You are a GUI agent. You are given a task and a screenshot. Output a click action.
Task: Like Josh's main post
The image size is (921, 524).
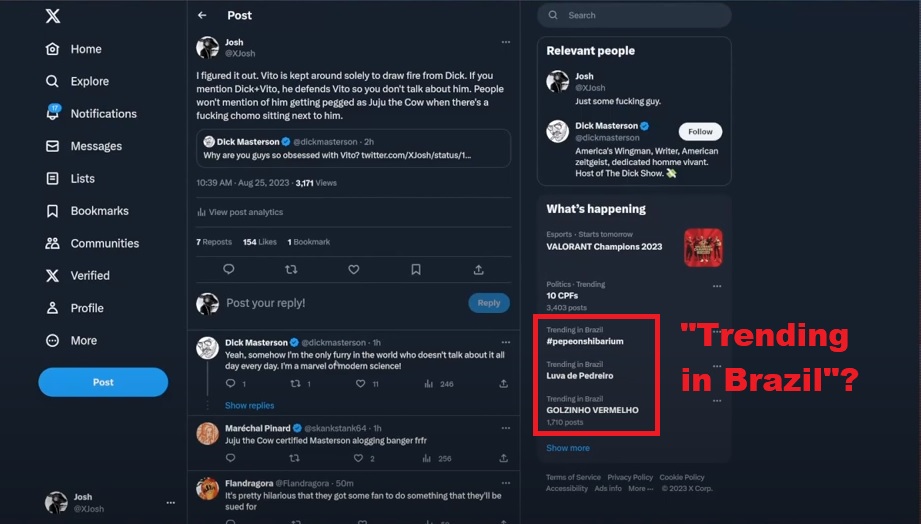(x=353, y=269)
